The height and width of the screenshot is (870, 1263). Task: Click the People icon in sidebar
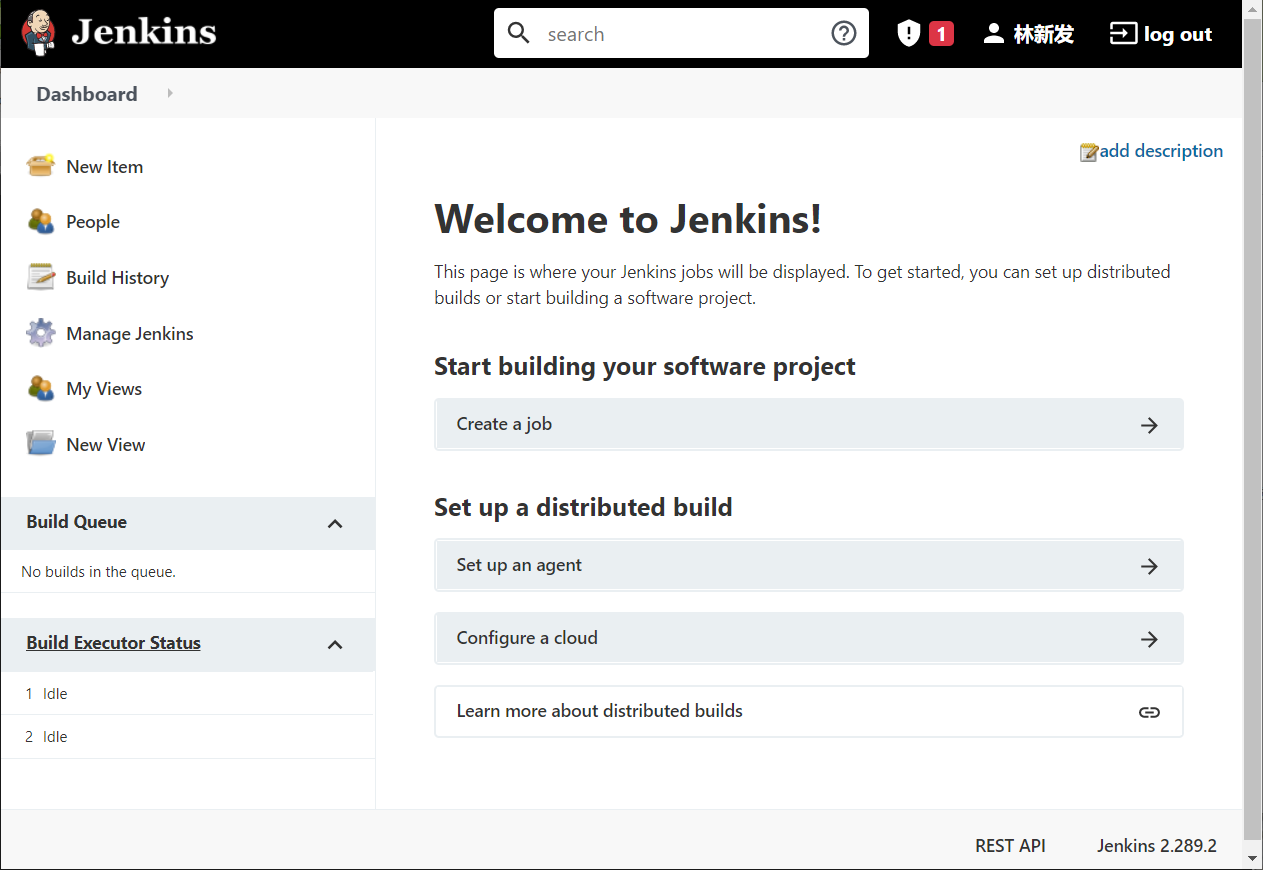pos(40,221)
